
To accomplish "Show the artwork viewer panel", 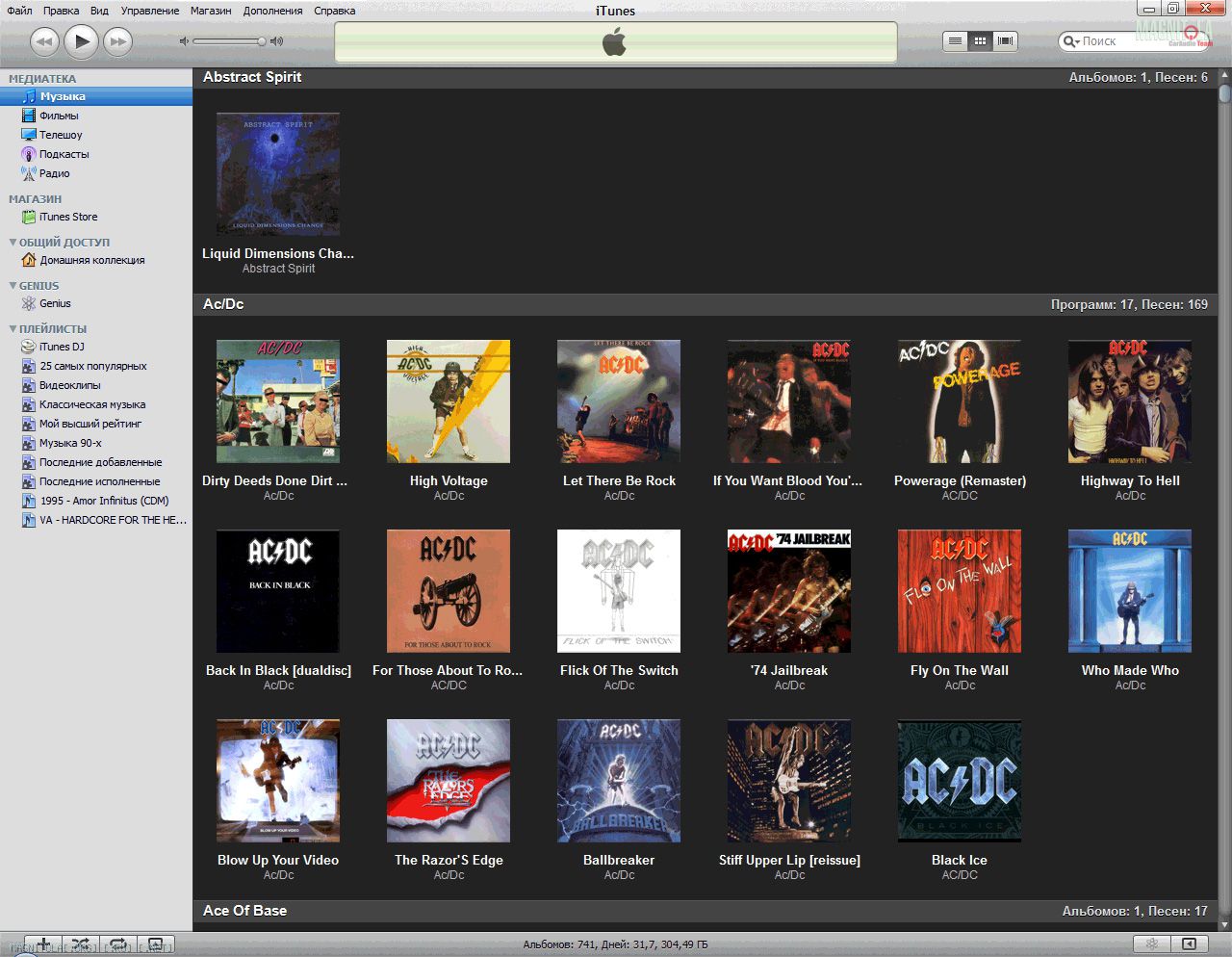I will coord(156,944).
